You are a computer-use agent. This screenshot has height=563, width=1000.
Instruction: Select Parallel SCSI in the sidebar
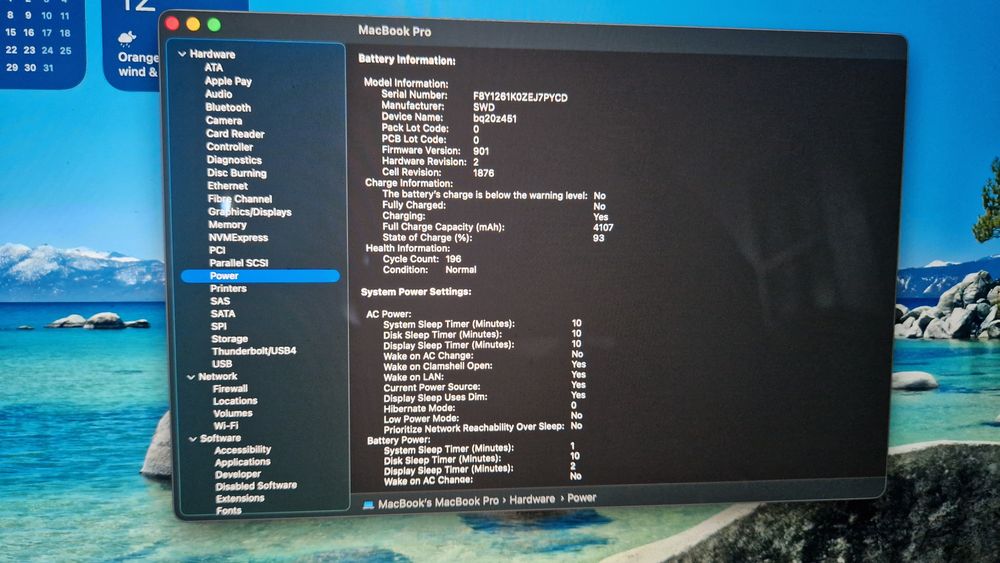pos(239,263)
